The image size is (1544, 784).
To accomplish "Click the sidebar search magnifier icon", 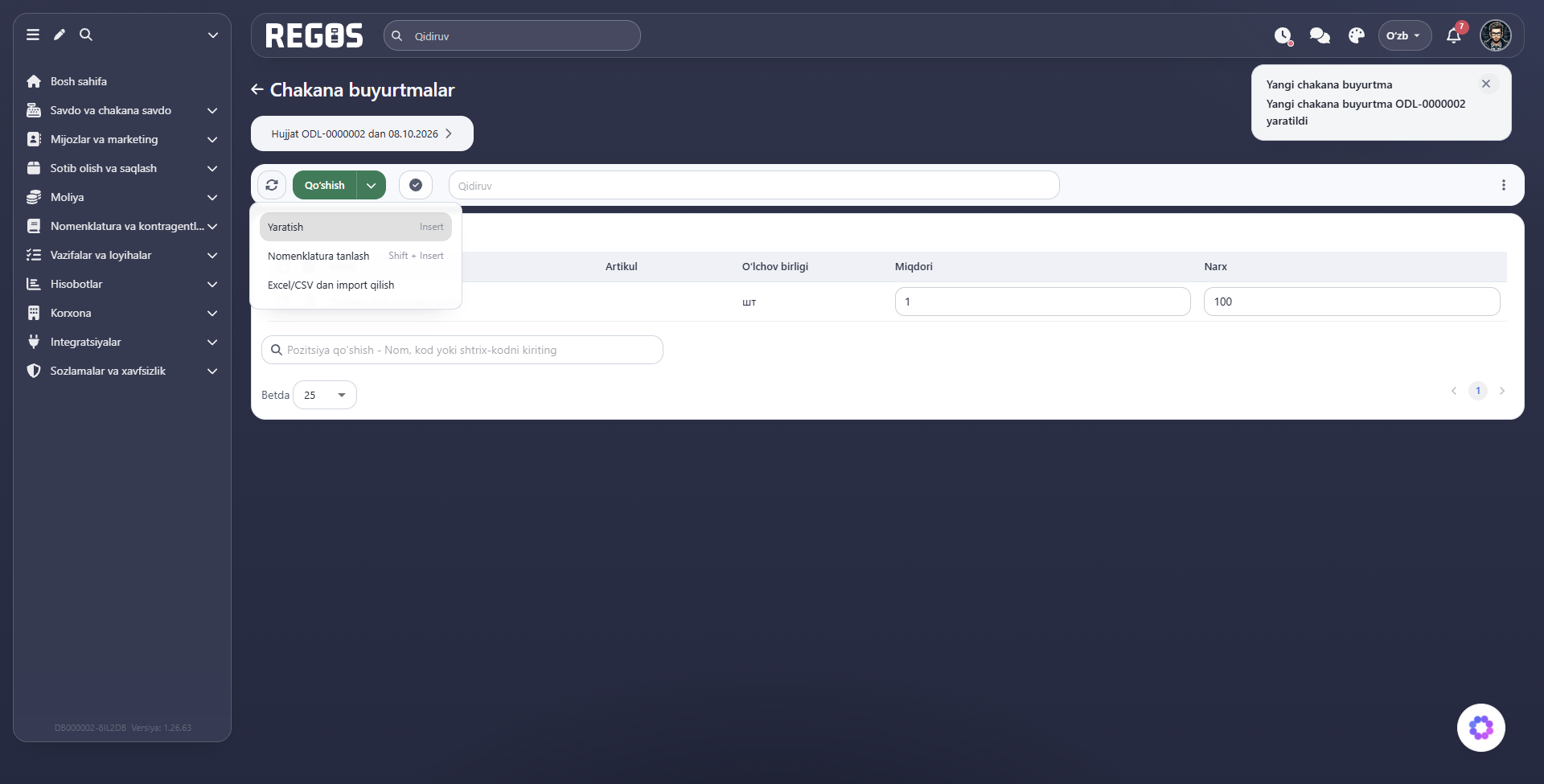I will tap(86, 35).
